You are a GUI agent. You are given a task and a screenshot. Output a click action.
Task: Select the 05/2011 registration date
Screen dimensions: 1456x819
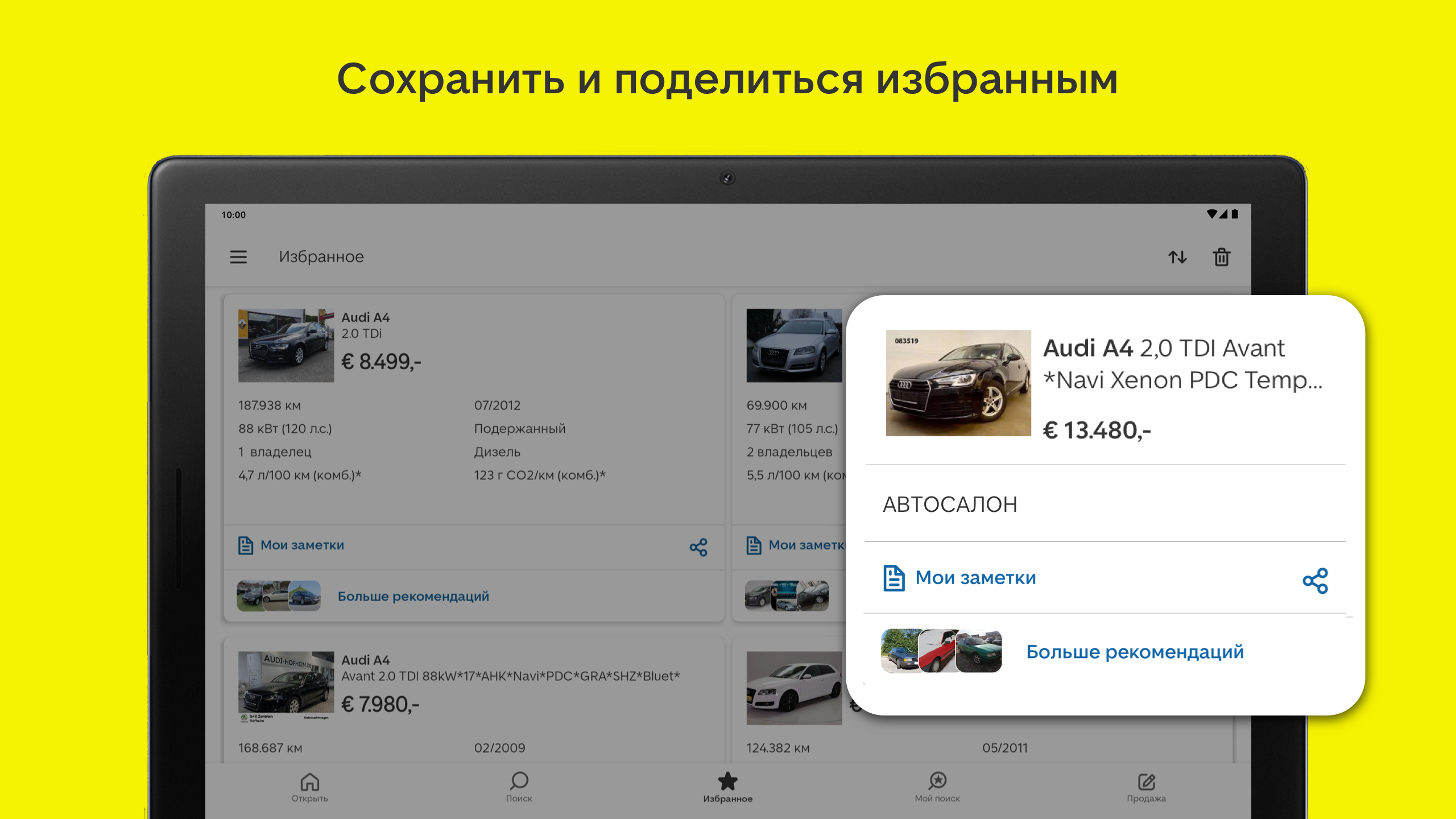click(x=1005, y=748)
